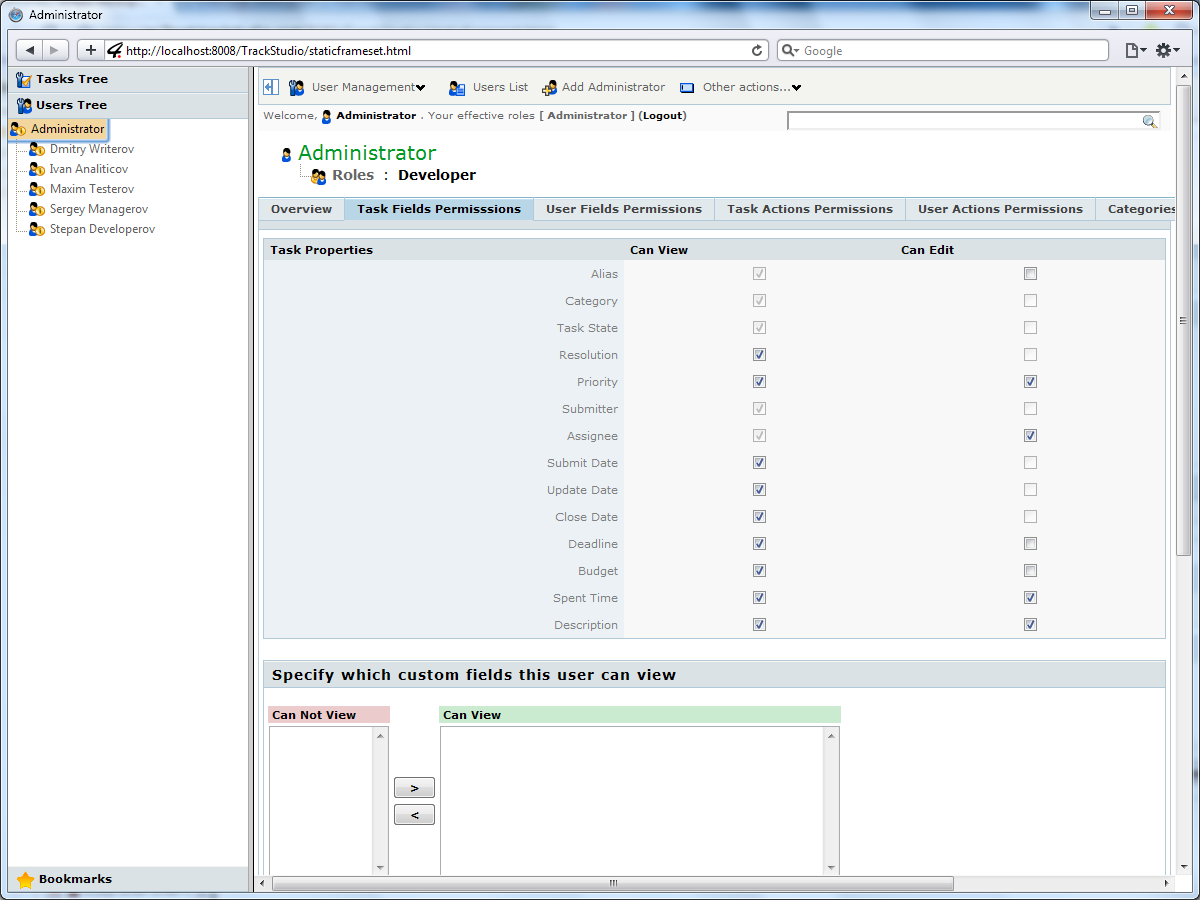Uncheck Can View for Resolution
This screenshot has width=1200, height=900.
click(759, 355)
